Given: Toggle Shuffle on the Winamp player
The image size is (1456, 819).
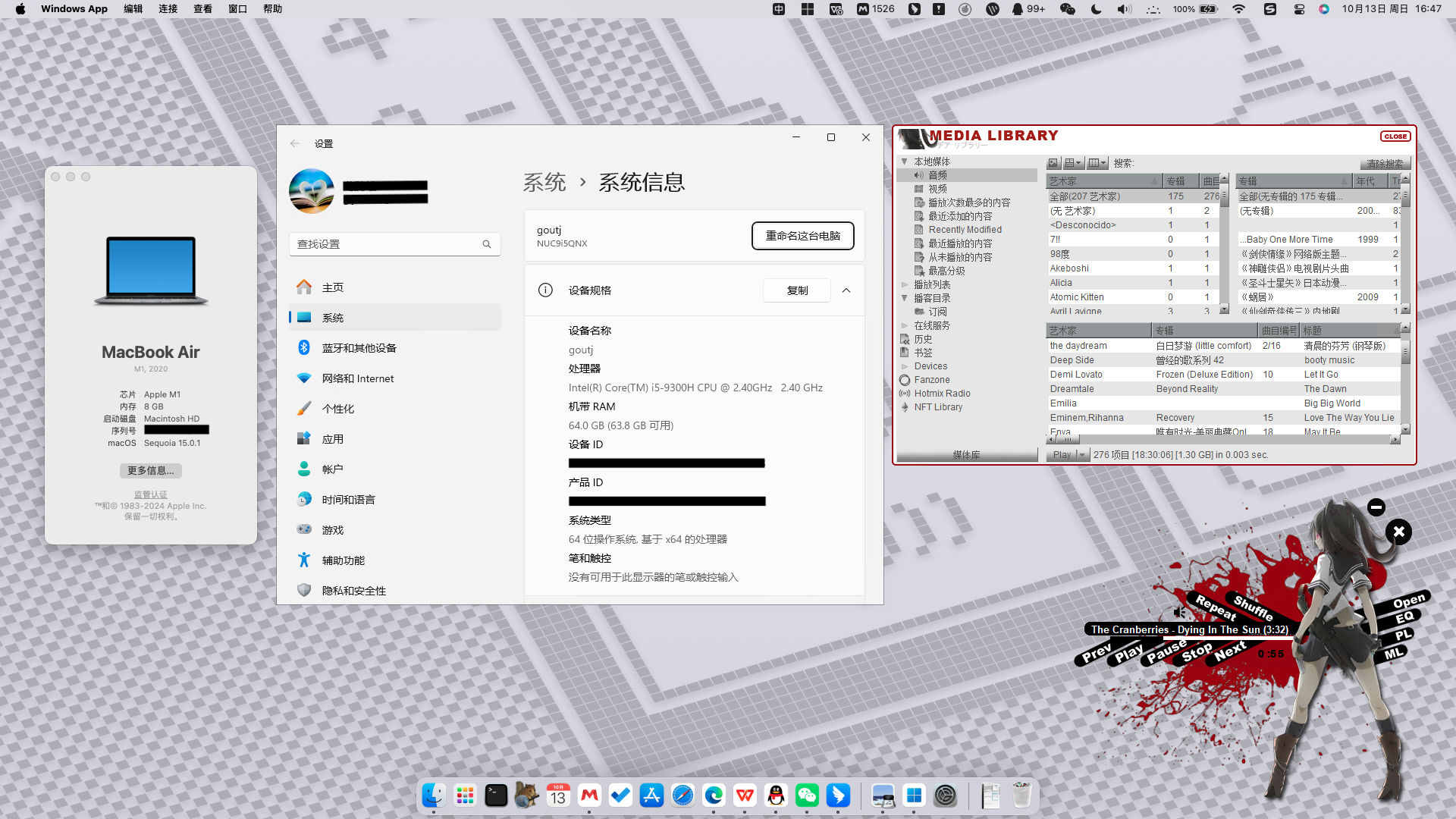Looking at the screenshot, I should click(x=1253, y=608).
